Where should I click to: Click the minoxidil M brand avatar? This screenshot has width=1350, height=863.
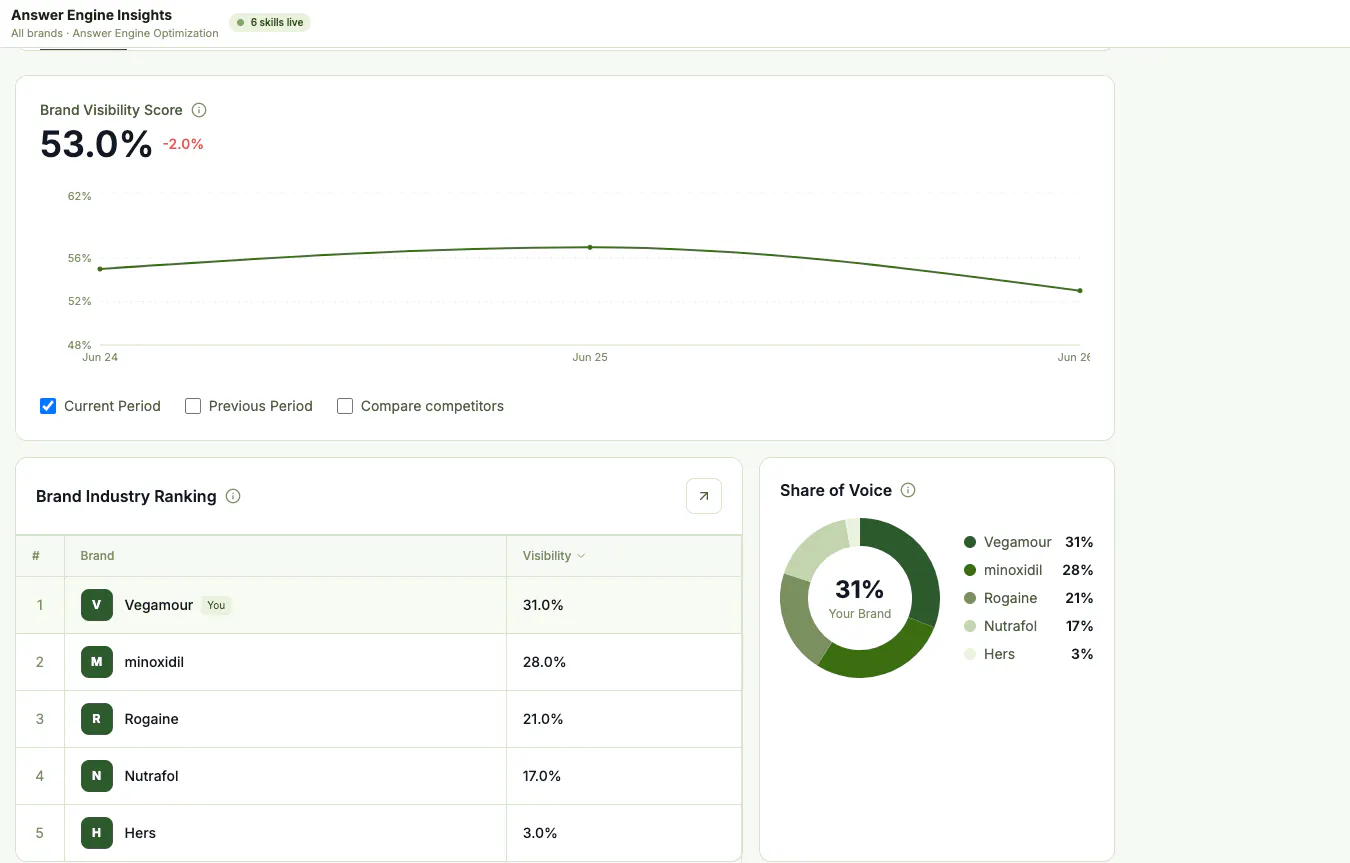click(97, 662)
